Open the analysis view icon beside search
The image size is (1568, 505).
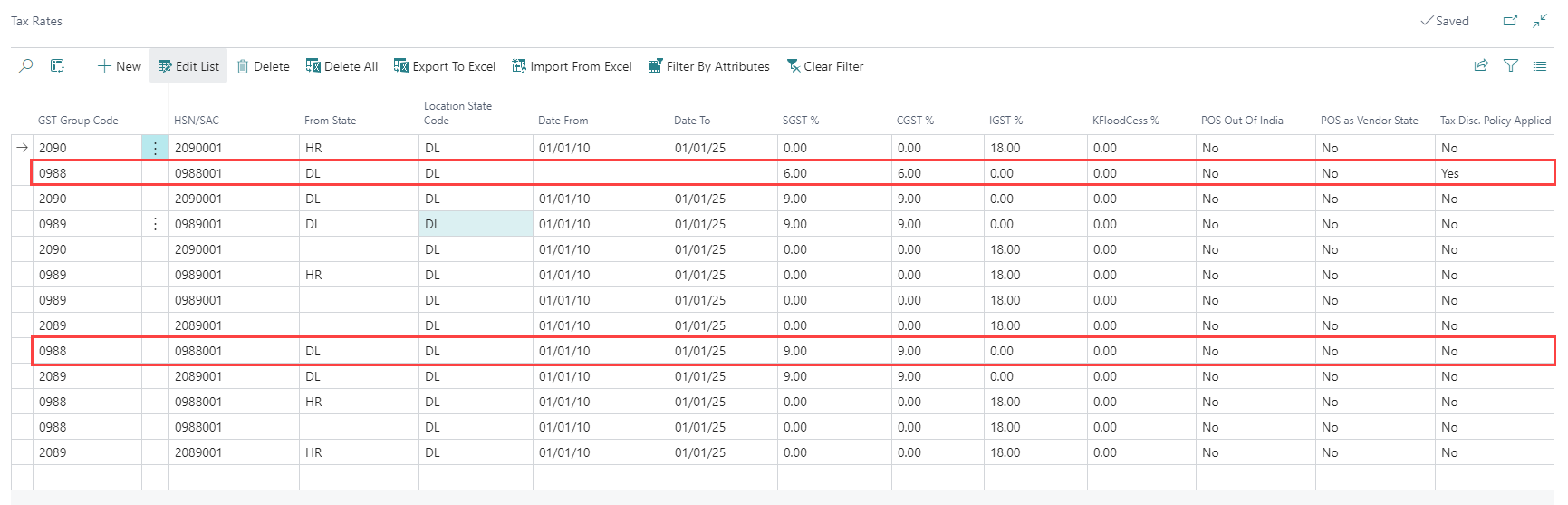tap(57, 66)
